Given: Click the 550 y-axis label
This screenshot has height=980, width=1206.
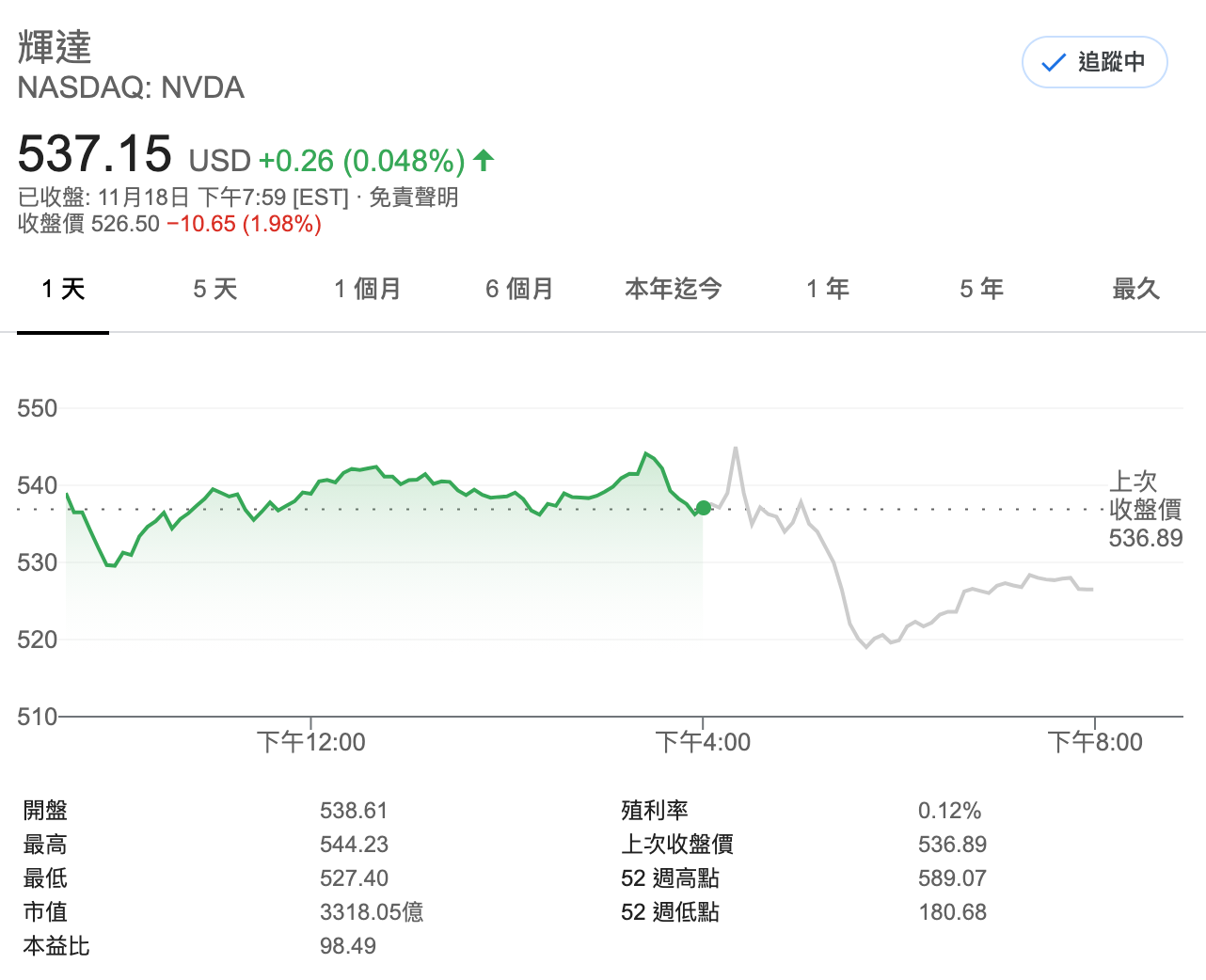Looking at the screenshot, I should (38, 408).
